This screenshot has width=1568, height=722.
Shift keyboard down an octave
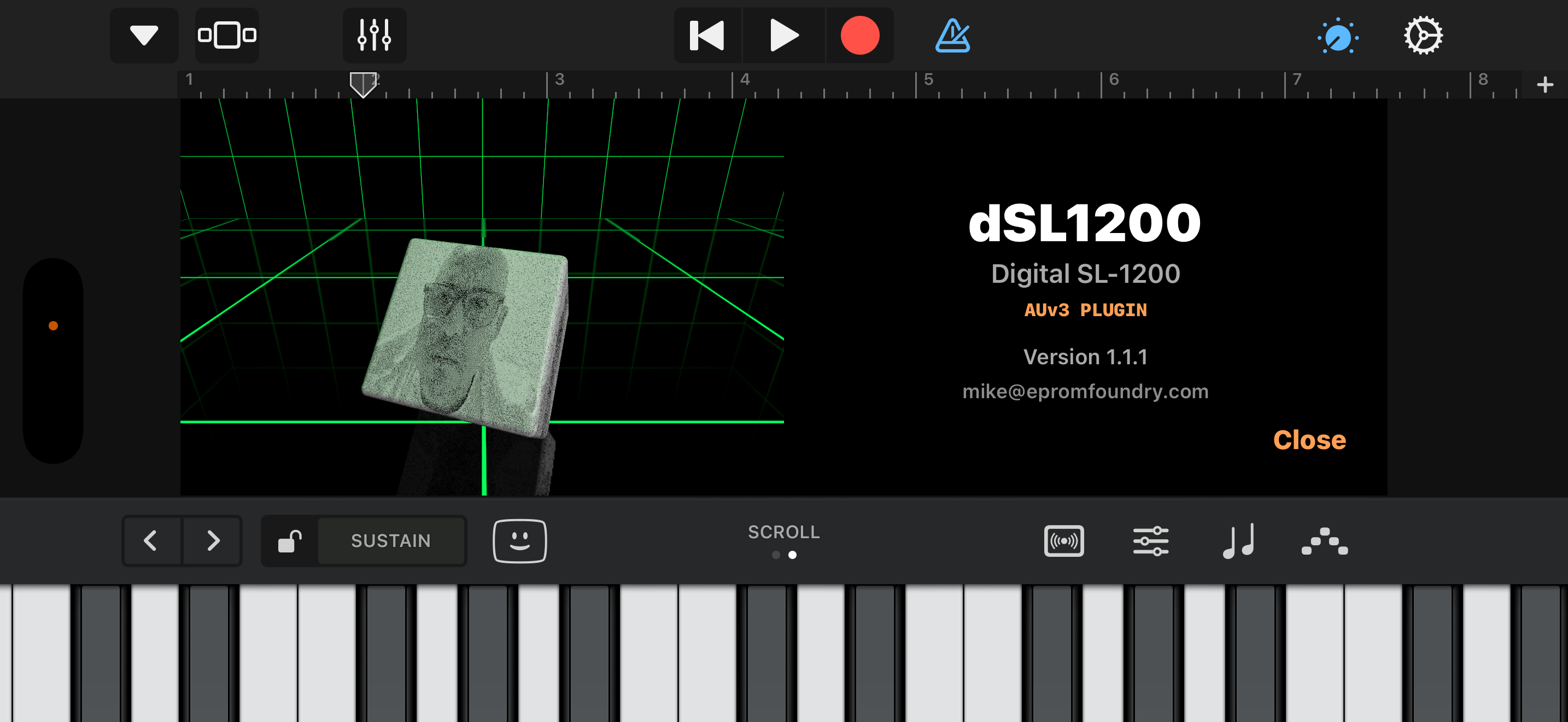coord(151,540)
